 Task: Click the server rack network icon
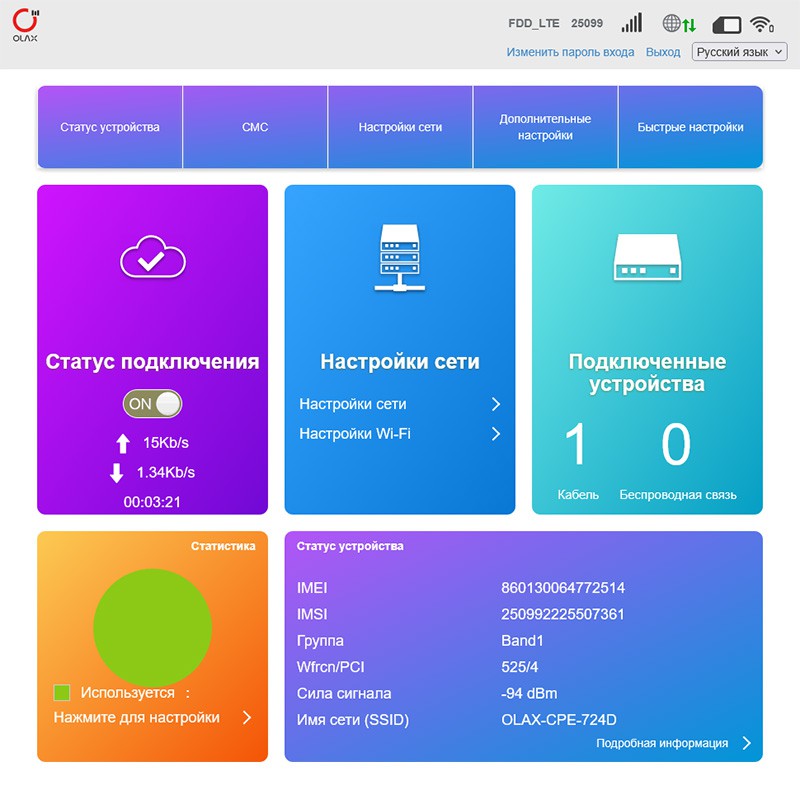point(400,257)
